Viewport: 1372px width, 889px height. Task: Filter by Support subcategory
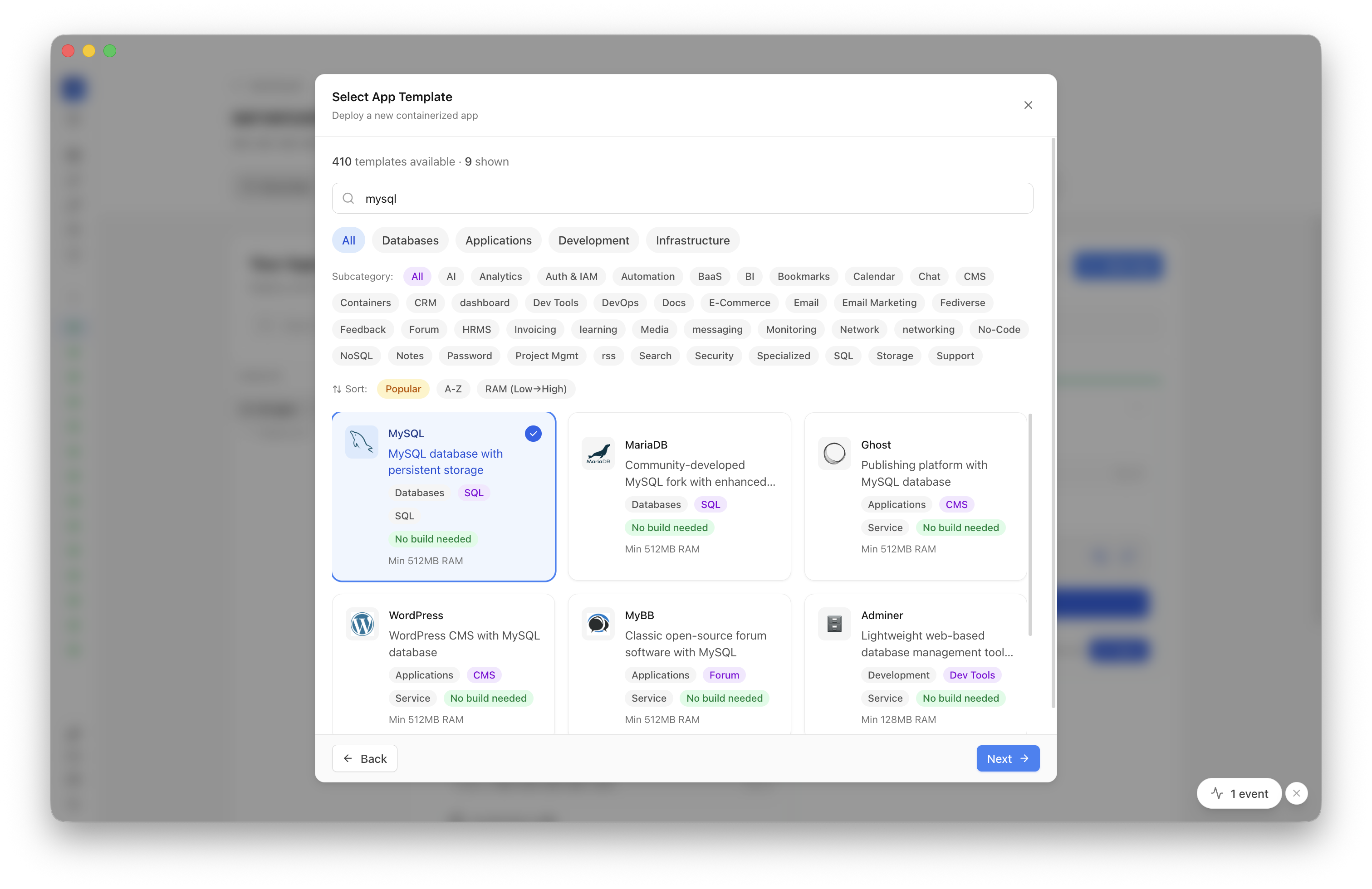[955, 356]
